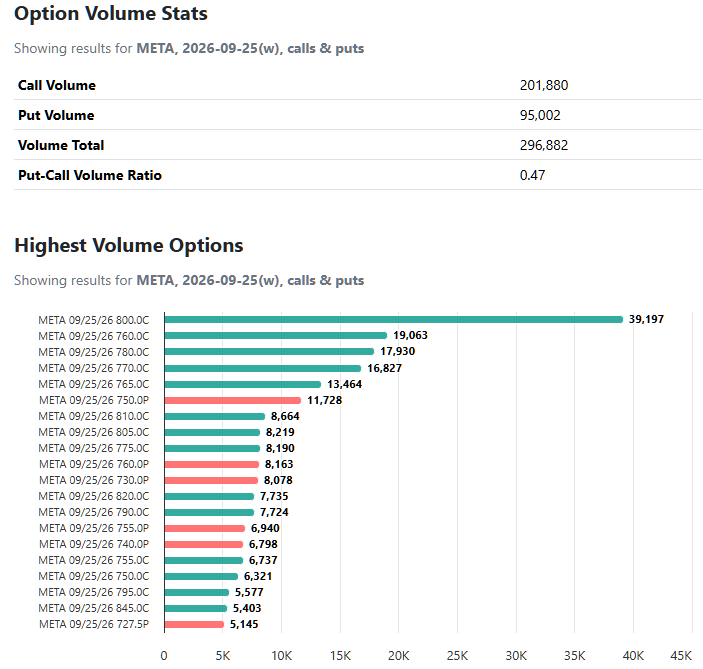
Task: Click the Put Volume value 95,002
Action: (x=540, y=115)
